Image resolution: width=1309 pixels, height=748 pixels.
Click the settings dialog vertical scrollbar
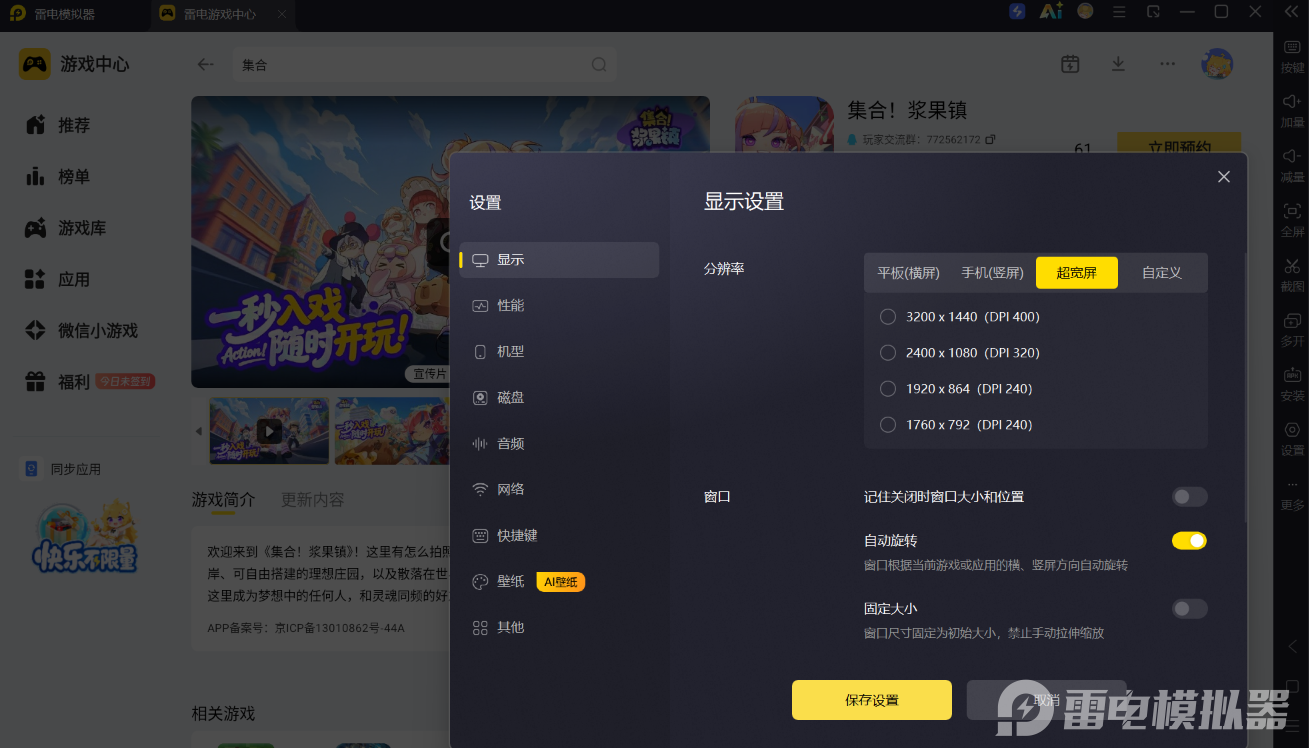pyautogui.click(x=1245, y=390)
